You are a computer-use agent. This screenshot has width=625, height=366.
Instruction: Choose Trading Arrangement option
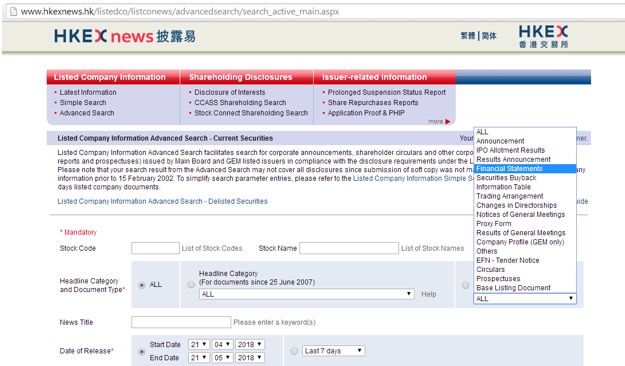[525, 196]
